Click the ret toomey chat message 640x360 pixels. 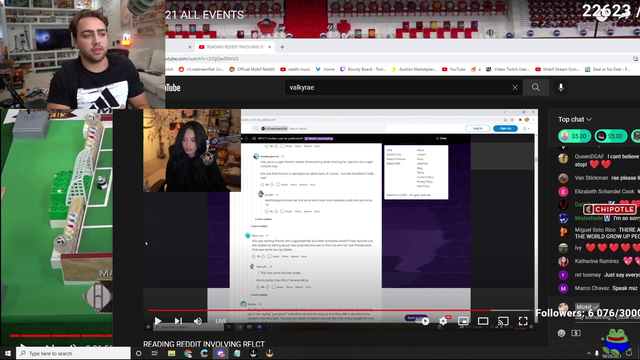[x=599, y=275]
